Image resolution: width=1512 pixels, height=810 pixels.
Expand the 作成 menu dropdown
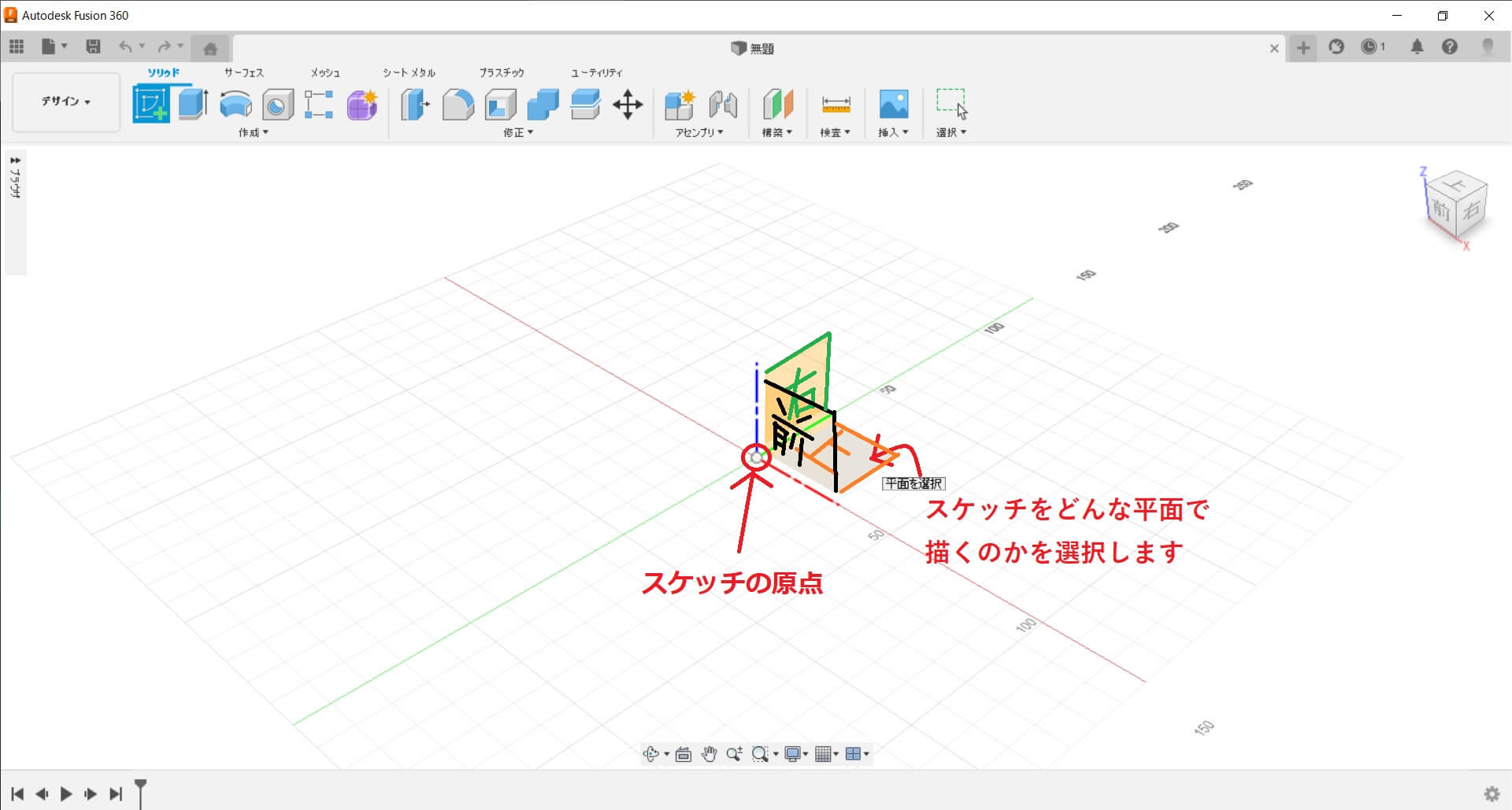tap(254, 132)
